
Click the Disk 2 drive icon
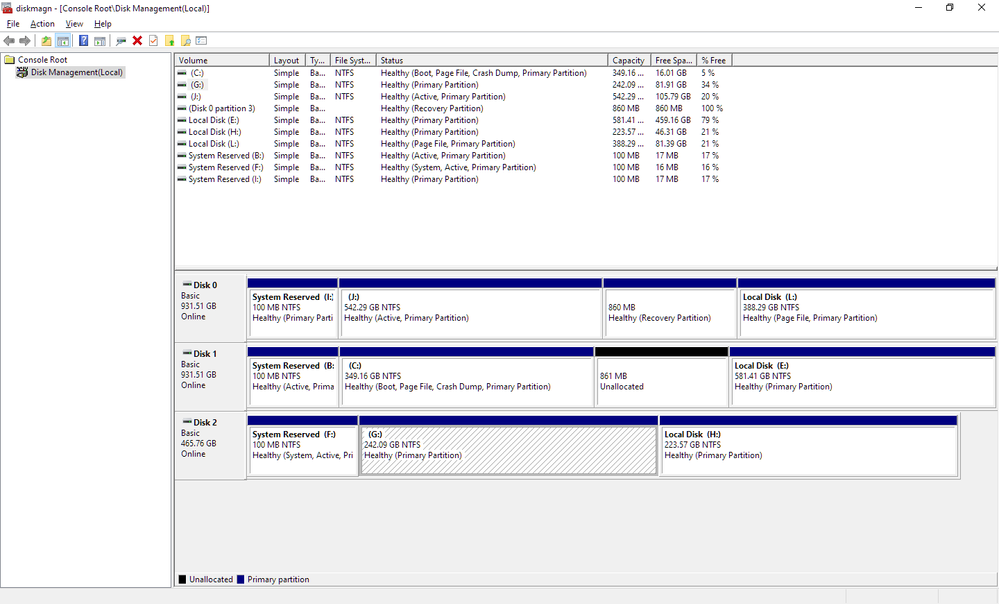coord(187,422)
